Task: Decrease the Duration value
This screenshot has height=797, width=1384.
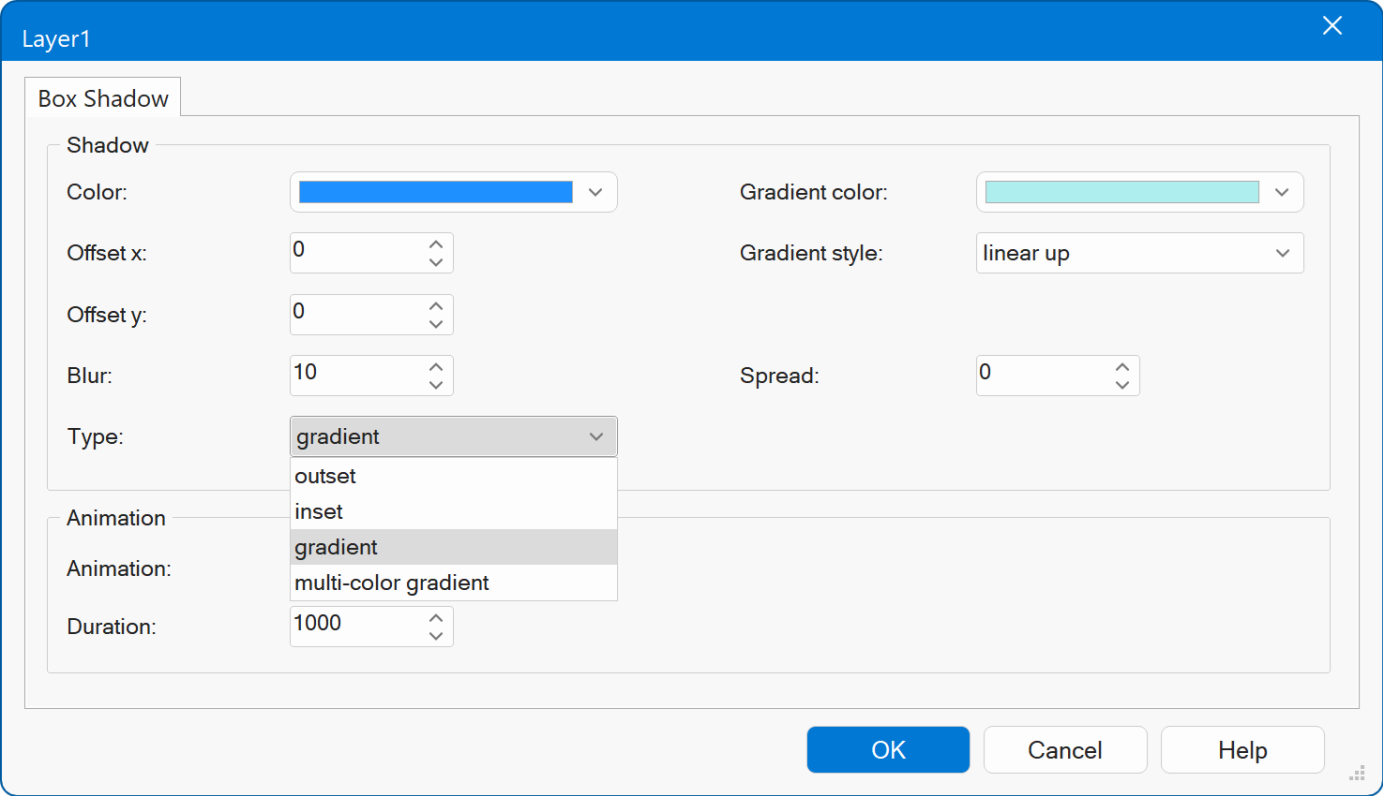Action: [x=436, y=636]
